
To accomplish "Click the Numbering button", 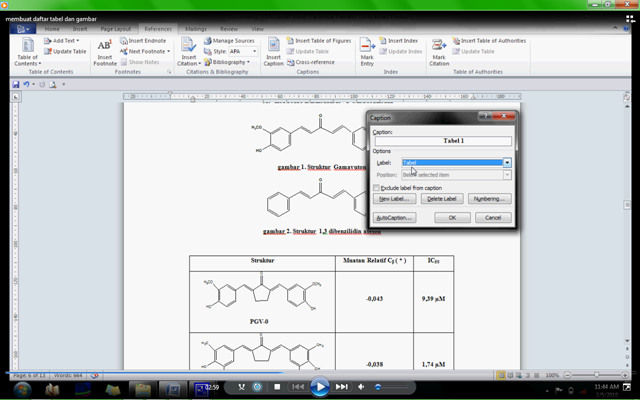I will click(489, 199).
